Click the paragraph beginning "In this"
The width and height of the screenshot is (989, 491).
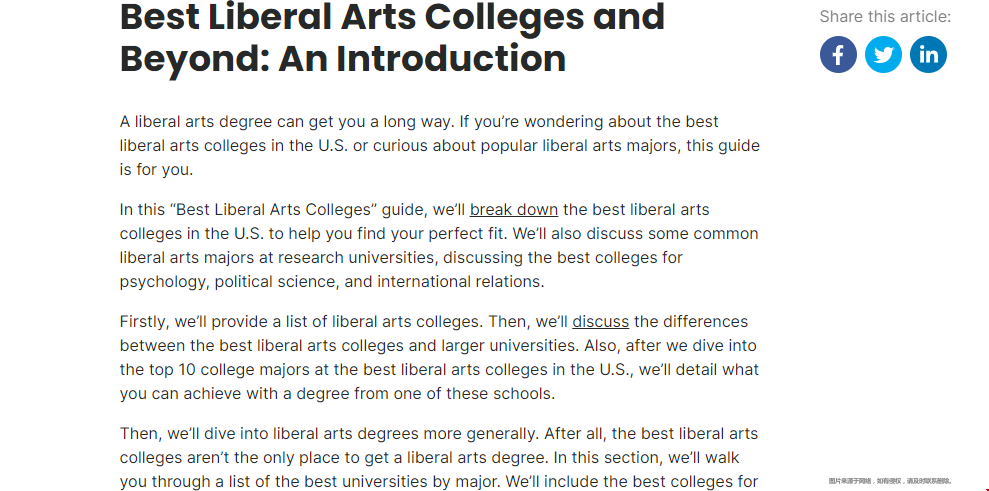click(439, 246)
